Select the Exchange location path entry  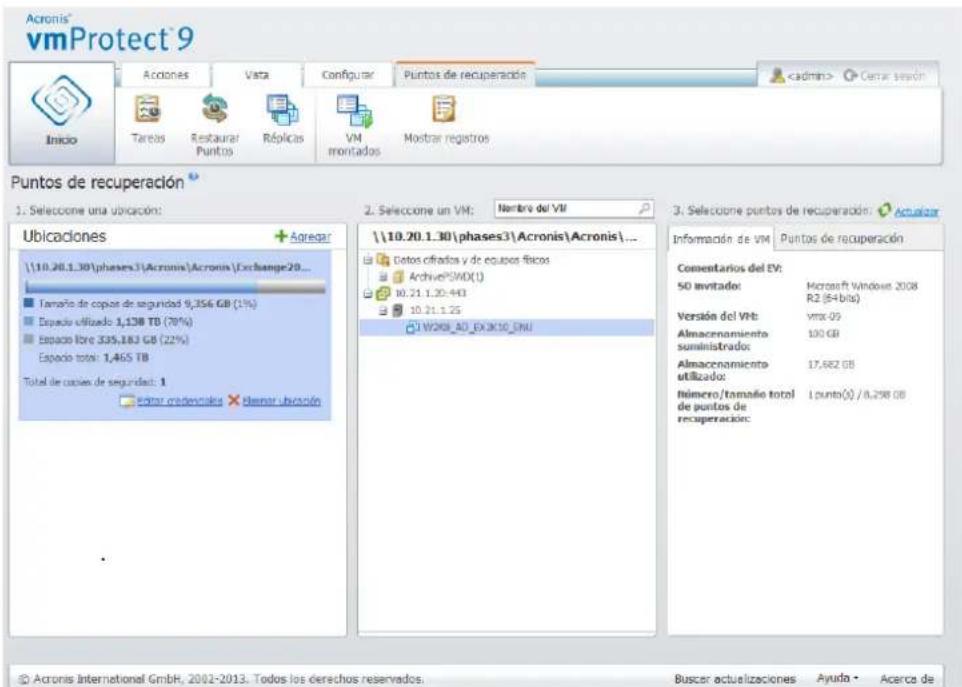(167, 267)
